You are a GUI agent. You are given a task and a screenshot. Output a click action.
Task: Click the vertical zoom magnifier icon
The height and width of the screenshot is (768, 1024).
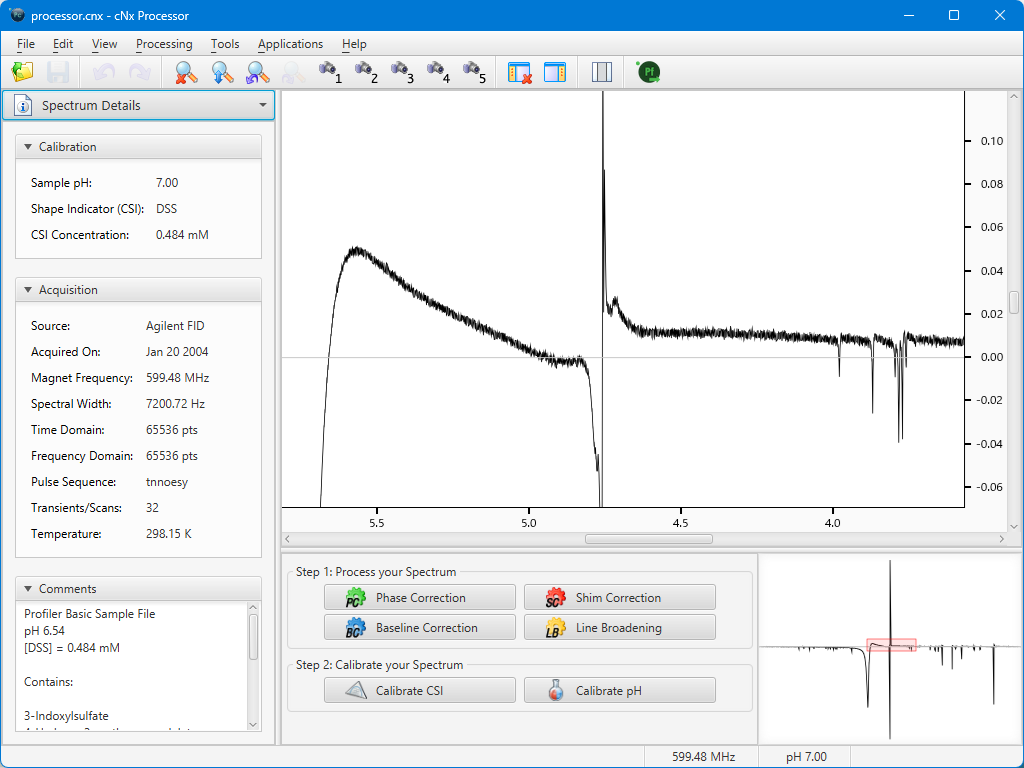pyautogui.click(x=222, y=72)
